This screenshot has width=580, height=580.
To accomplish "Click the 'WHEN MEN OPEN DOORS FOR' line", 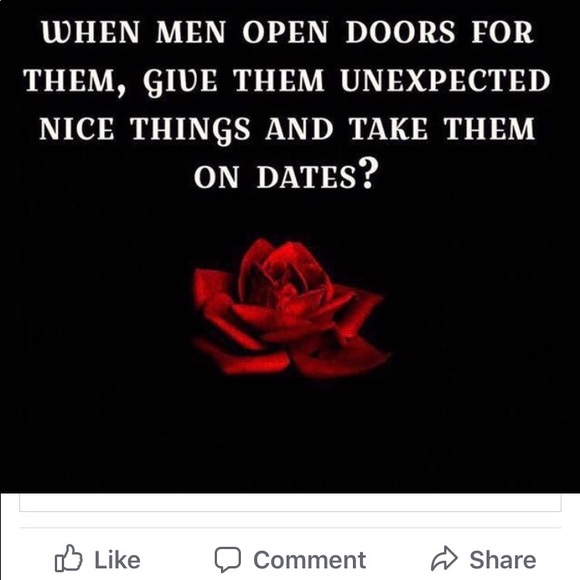I will (287, 32).
